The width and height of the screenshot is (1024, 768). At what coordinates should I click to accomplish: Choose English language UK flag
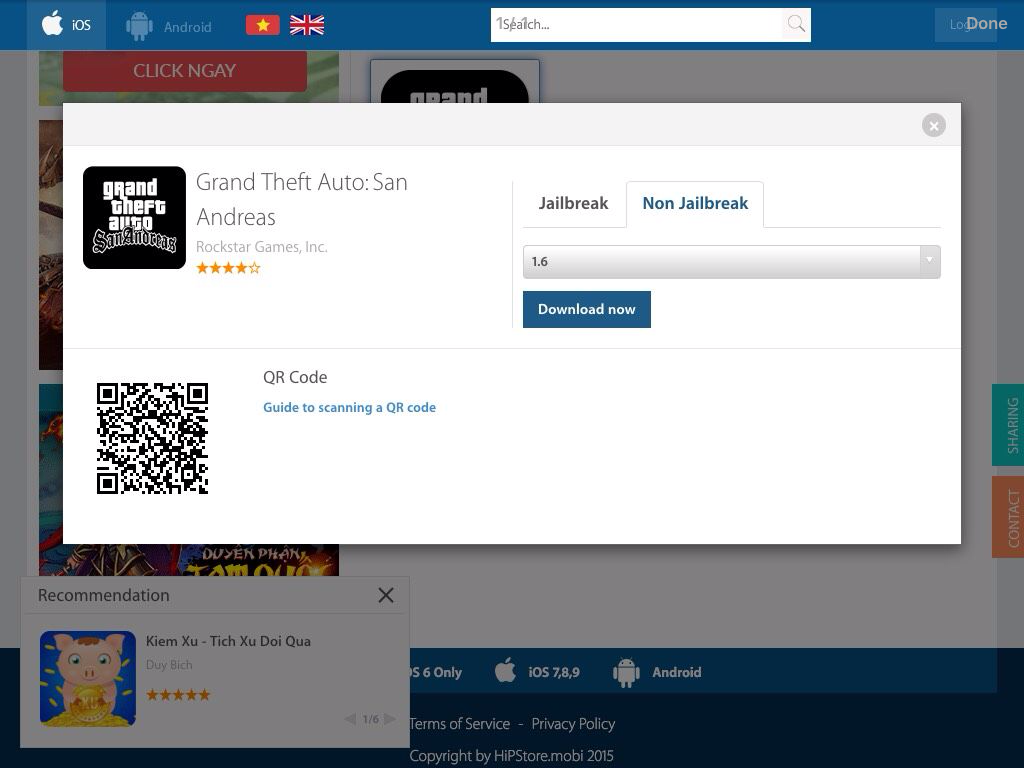pos(307,25)
